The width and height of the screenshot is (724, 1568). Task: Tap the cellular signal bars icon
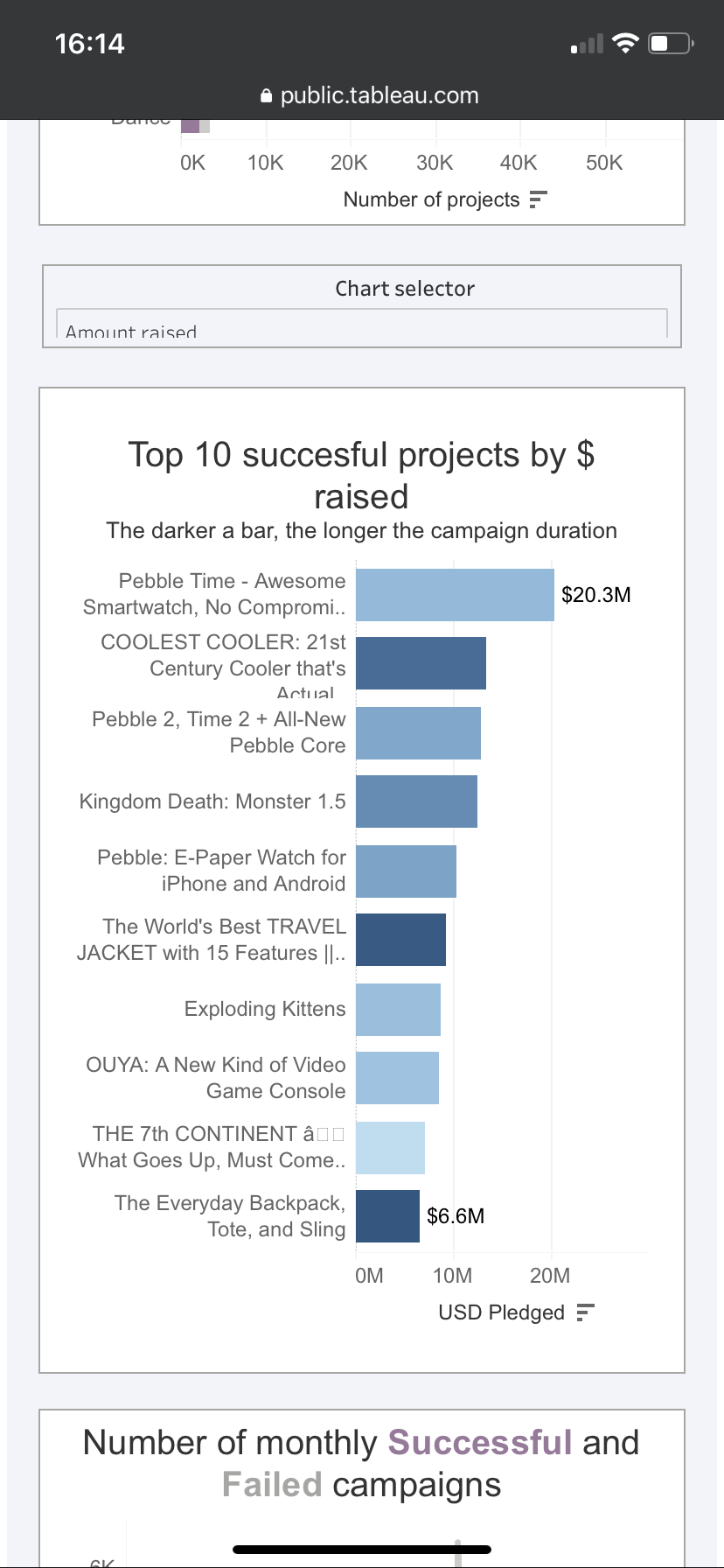[587, 44]
